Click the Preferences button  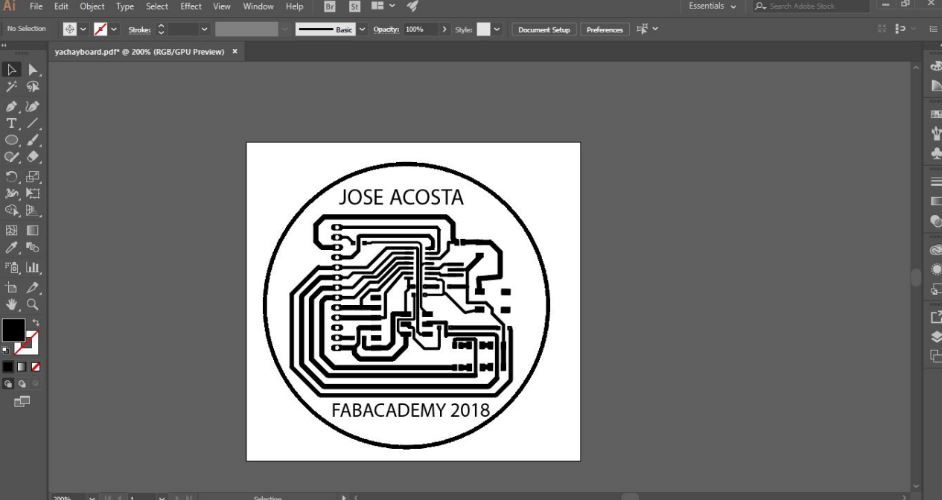[604, 29]
